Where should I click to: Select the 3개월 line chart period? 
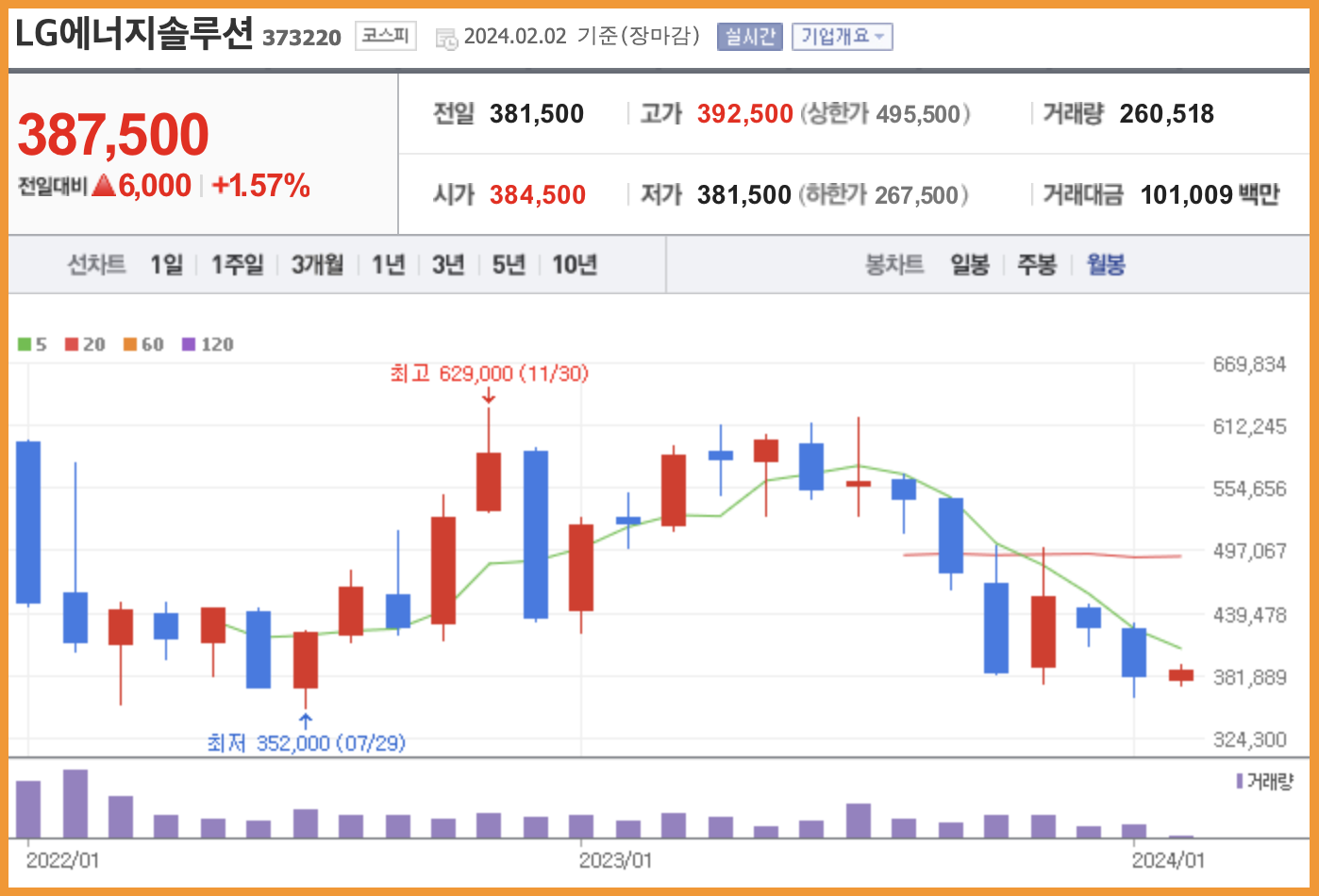317,265
